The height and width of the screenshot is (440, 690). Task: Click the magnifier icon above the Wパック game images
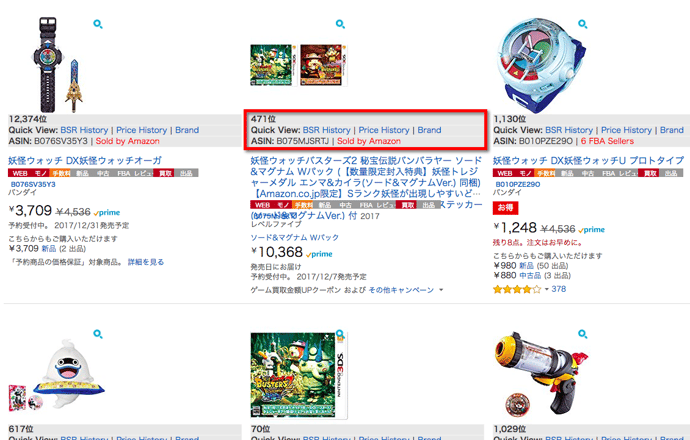tap(340, 24)
